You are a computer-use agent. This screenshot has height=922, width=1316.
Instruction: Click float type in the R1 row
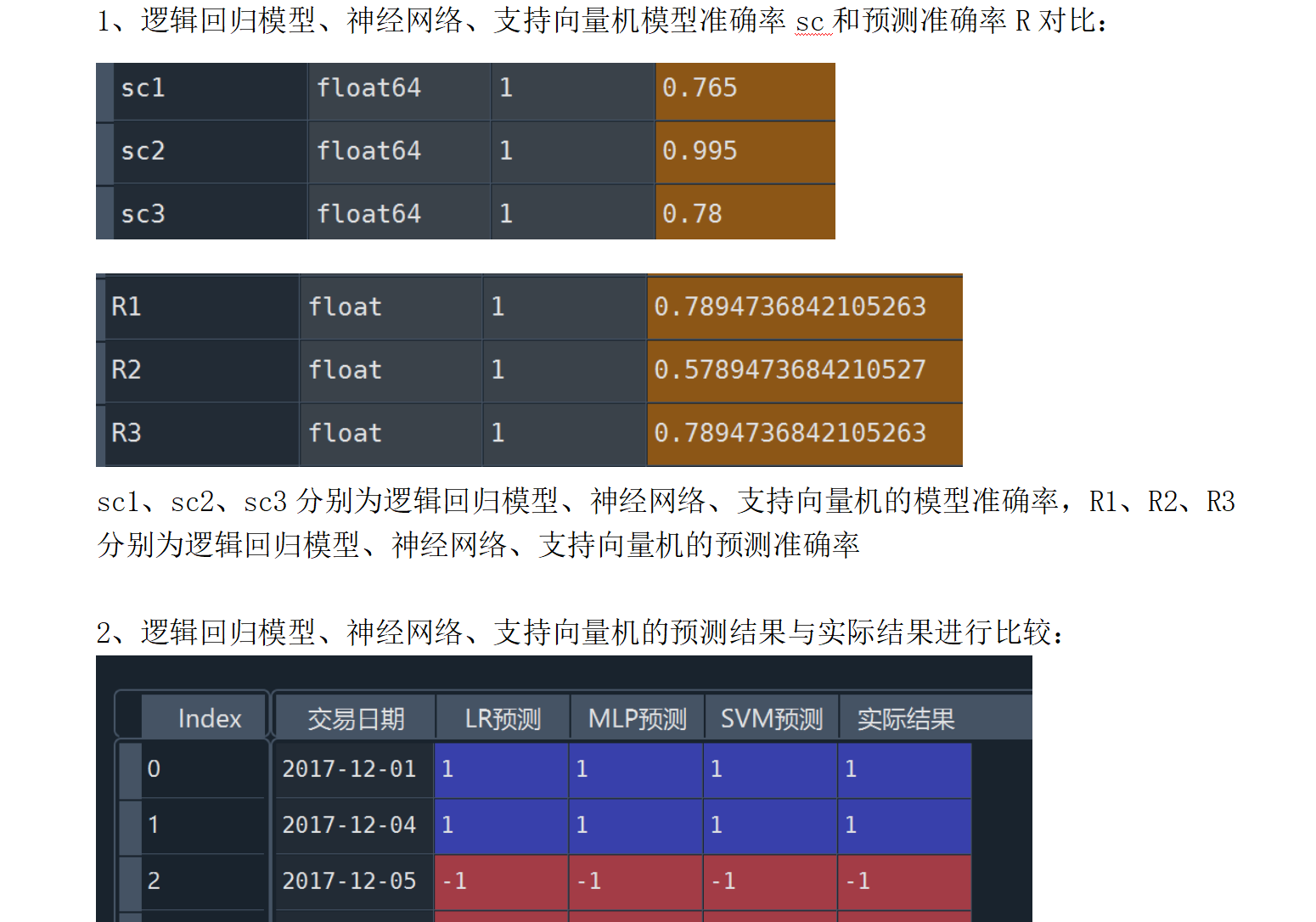(x=391, y=307)
